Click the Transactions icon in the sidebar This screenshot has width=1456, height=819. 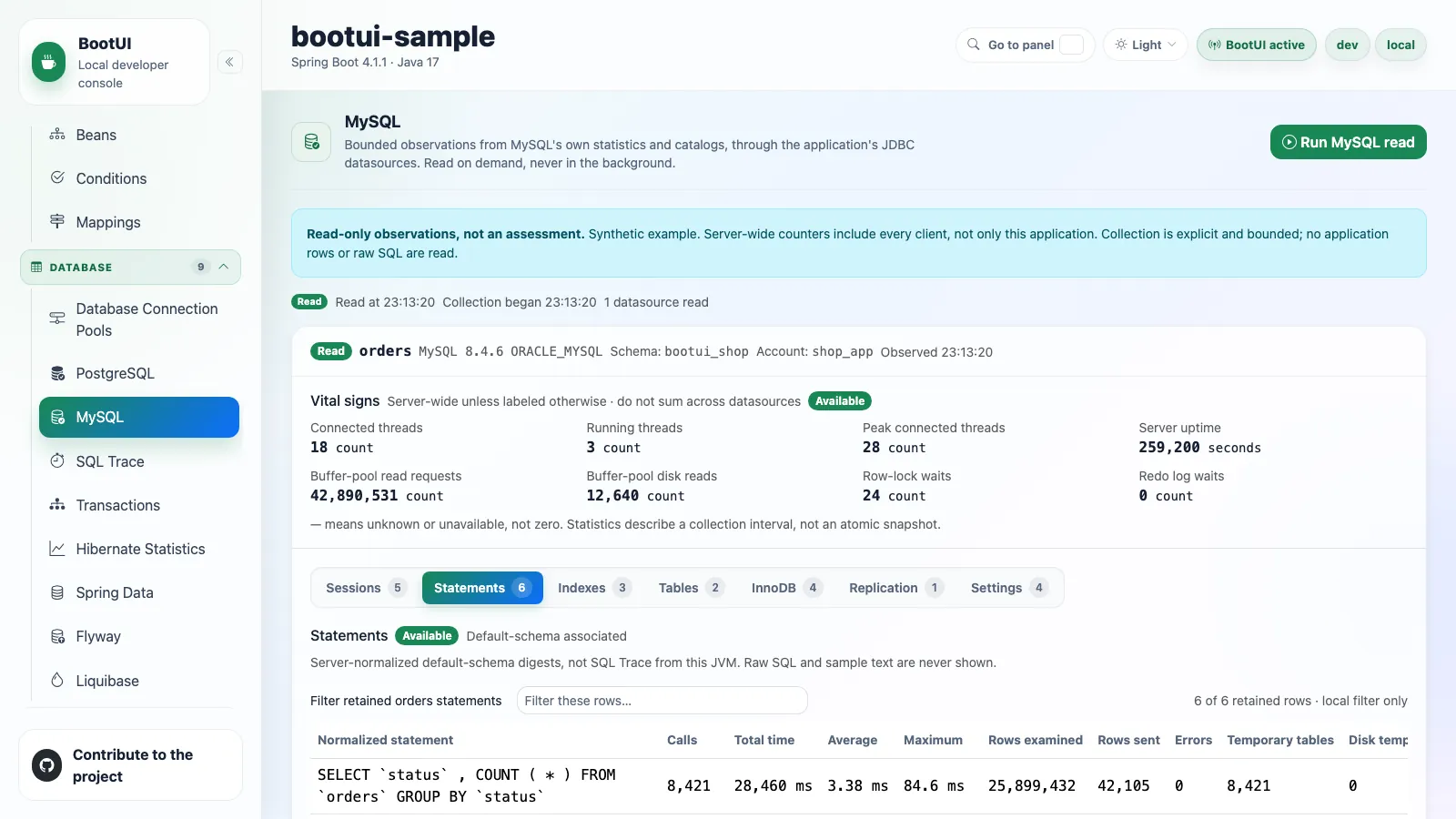tap(57, 504)
